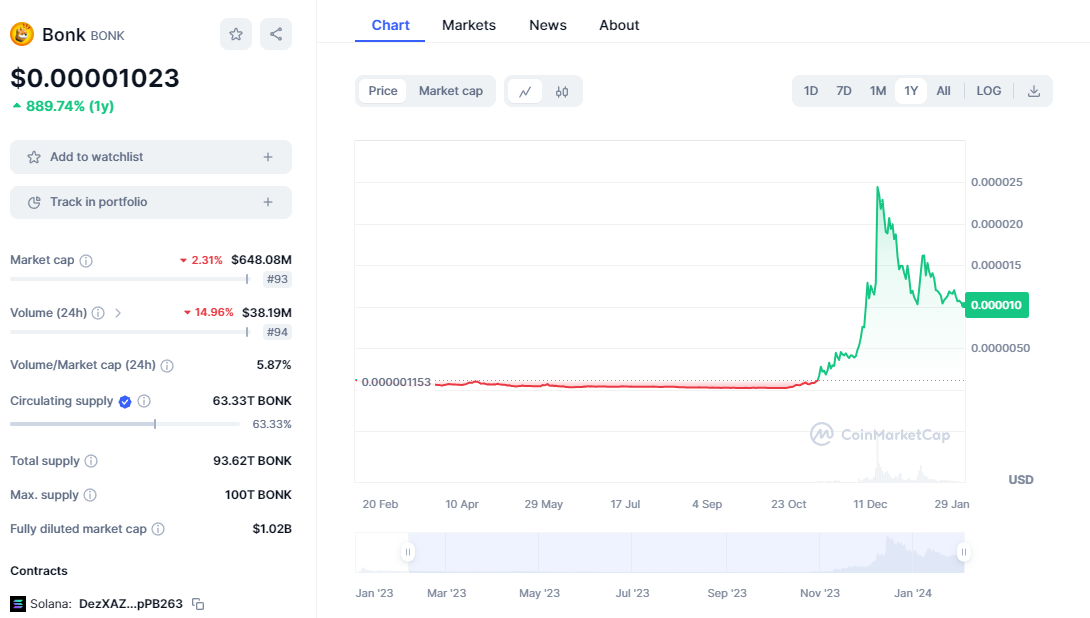The width and height of the screenshot is (1090, 618).
Task: Click the Nov '23 range label
Action: [x=820, y=593]
